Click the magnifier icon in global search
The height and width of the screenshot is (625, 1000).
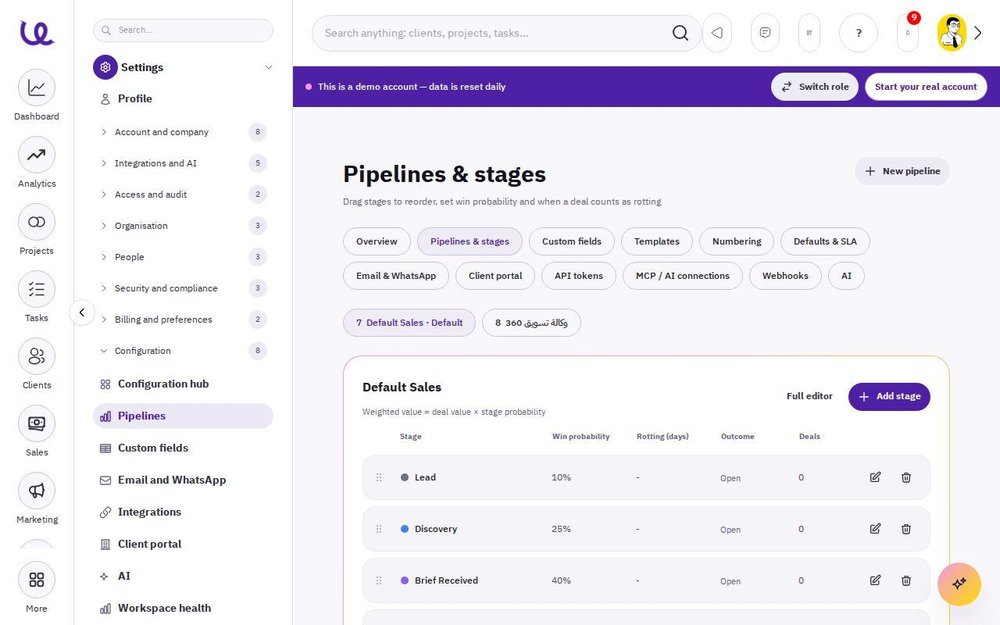click(680, 33)
